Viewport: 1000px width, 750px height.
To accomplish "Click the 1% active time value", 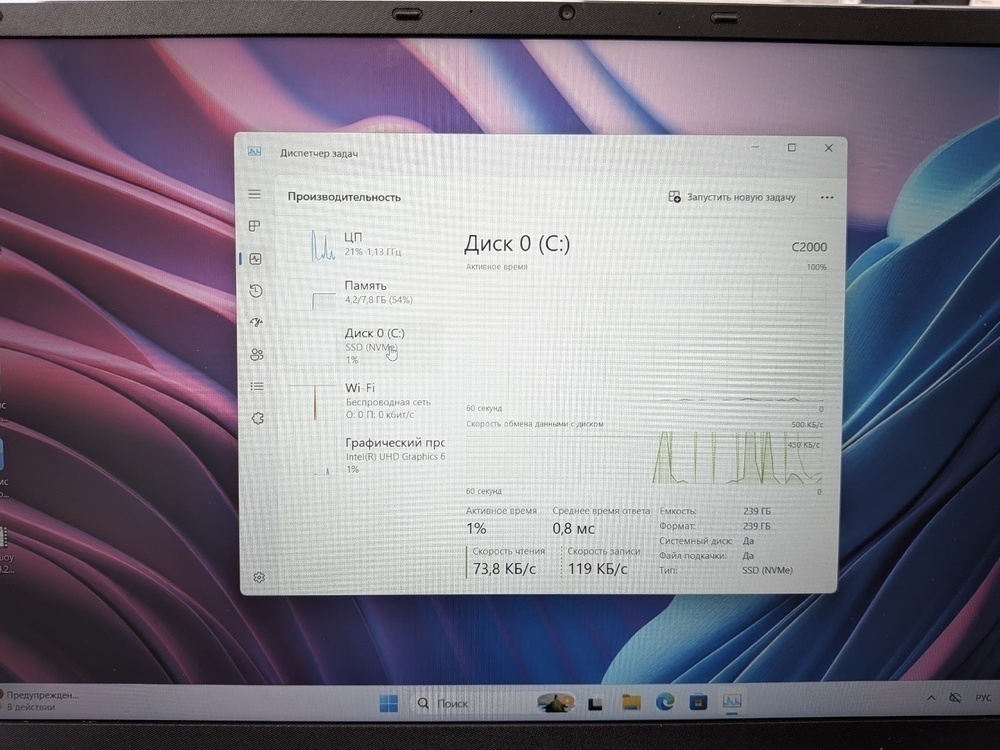I will [476, 528].
